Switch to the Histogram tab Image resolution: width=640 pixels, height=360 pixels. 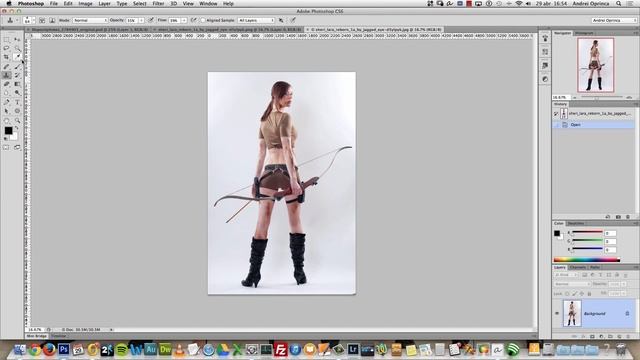584,33
